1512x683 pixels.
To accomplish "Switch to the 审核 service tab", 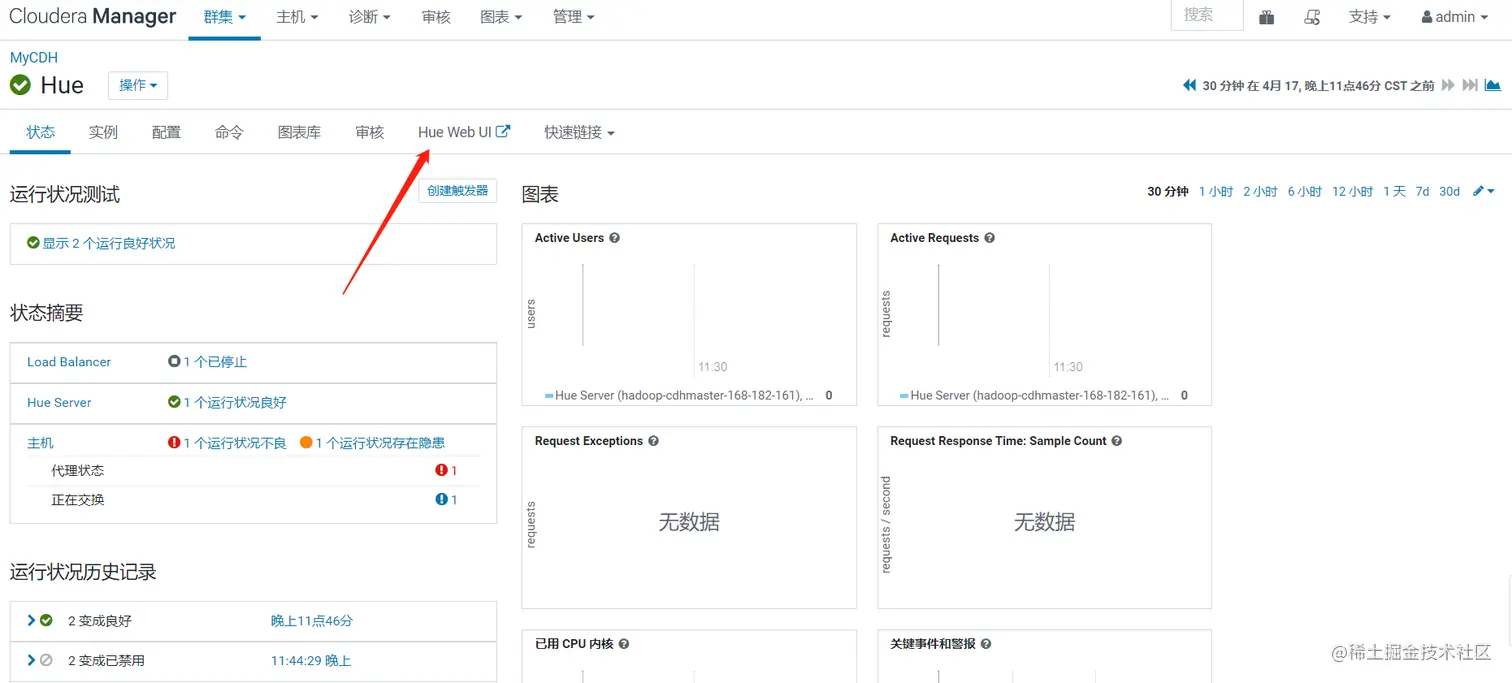I will [x=369, y=132].
